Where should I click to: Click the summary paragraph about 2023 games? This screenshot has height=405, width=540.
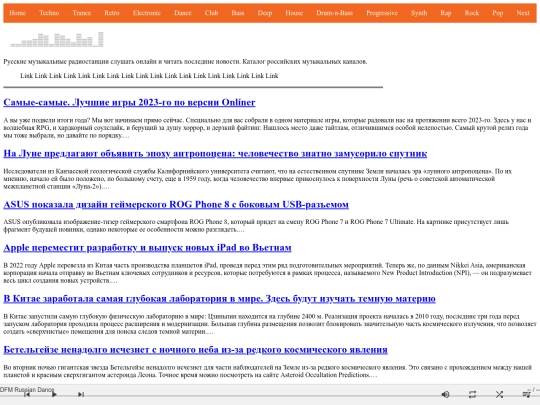267,128
